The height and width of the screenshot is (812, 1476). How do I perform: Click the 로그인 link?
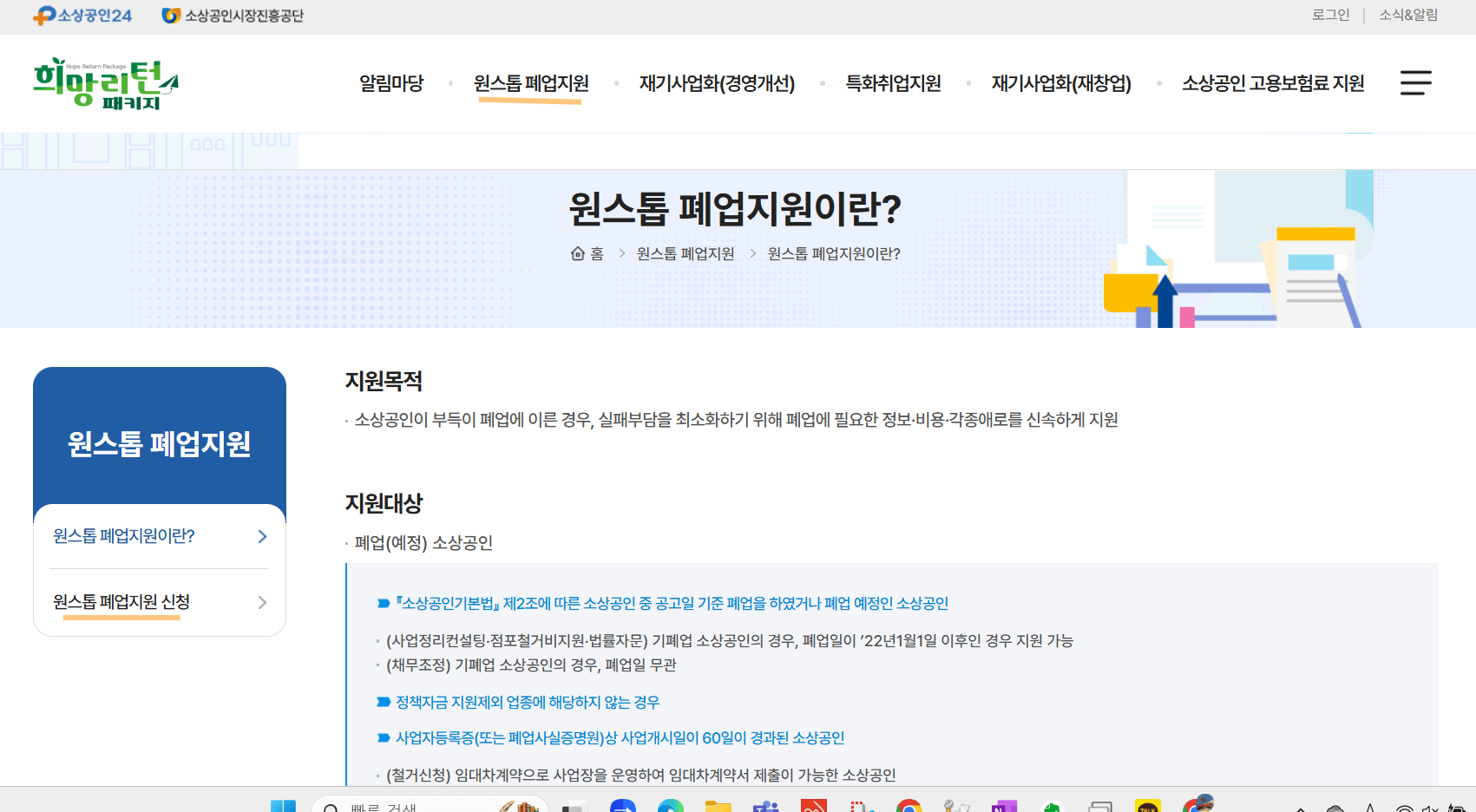pos(1331,15)
